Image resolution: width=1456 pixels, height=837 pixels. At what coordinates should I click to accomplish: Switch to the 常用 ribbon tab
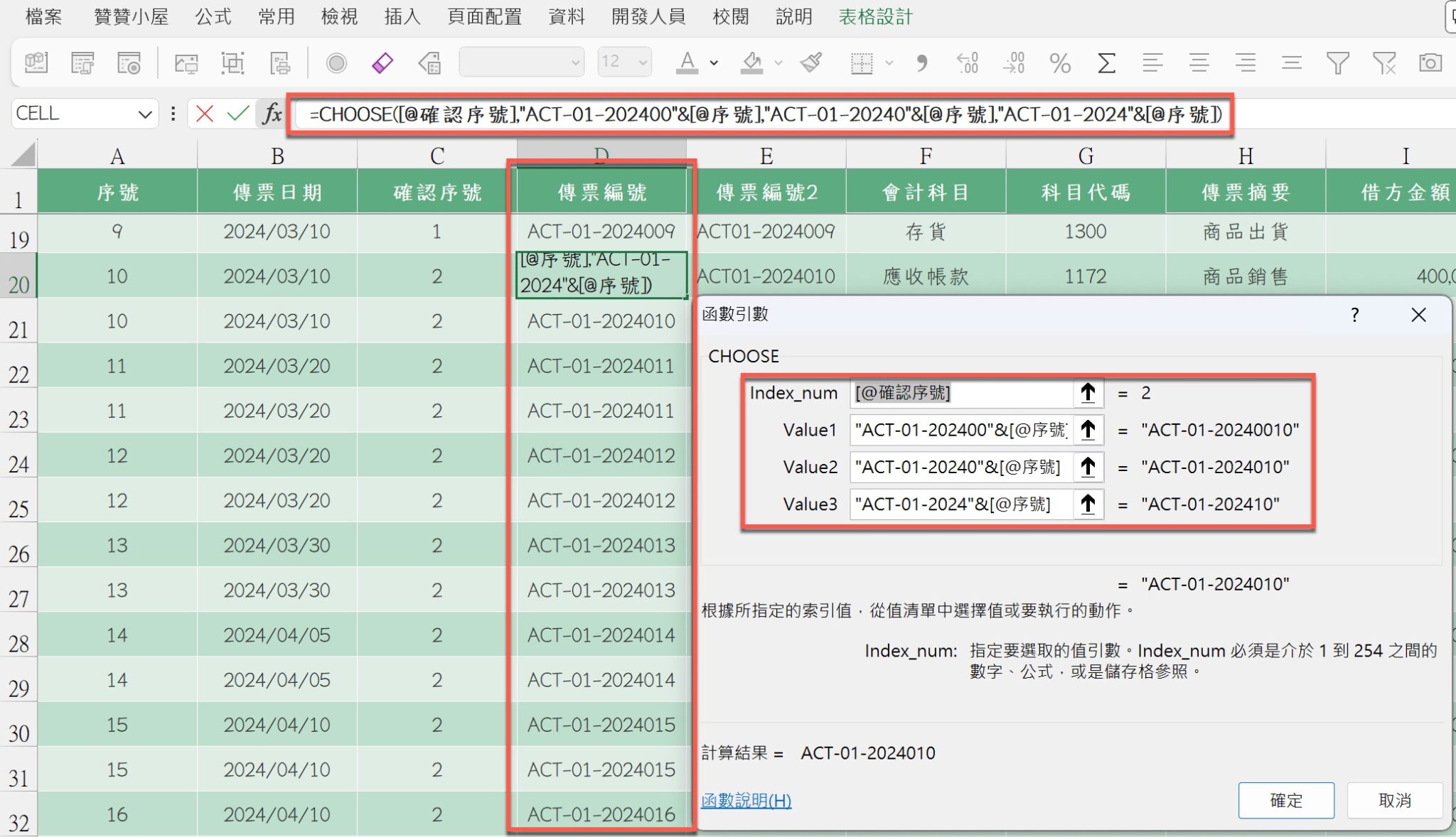(x=277, y=16)
